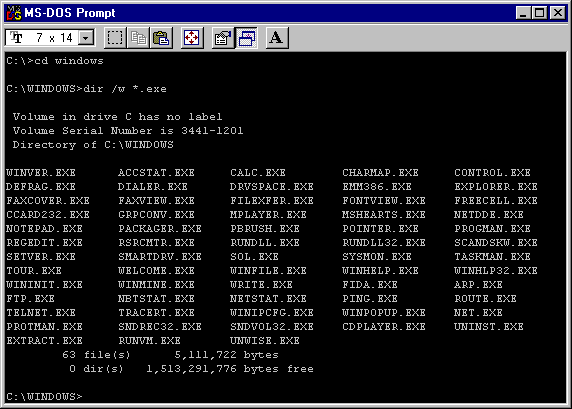Click CHARMAP.EXE file name

[x=380, y=173]
